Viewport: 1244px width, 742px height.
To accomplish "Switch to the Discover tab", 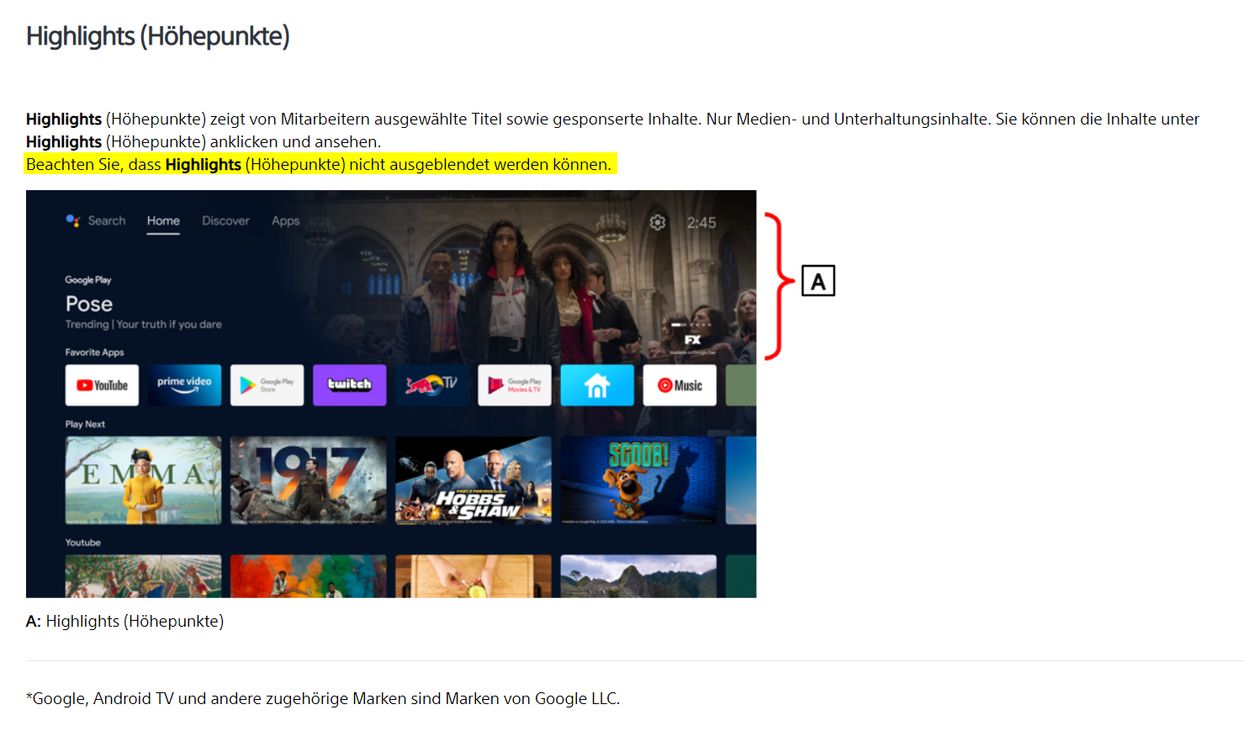I will click(x=226, y=221).
